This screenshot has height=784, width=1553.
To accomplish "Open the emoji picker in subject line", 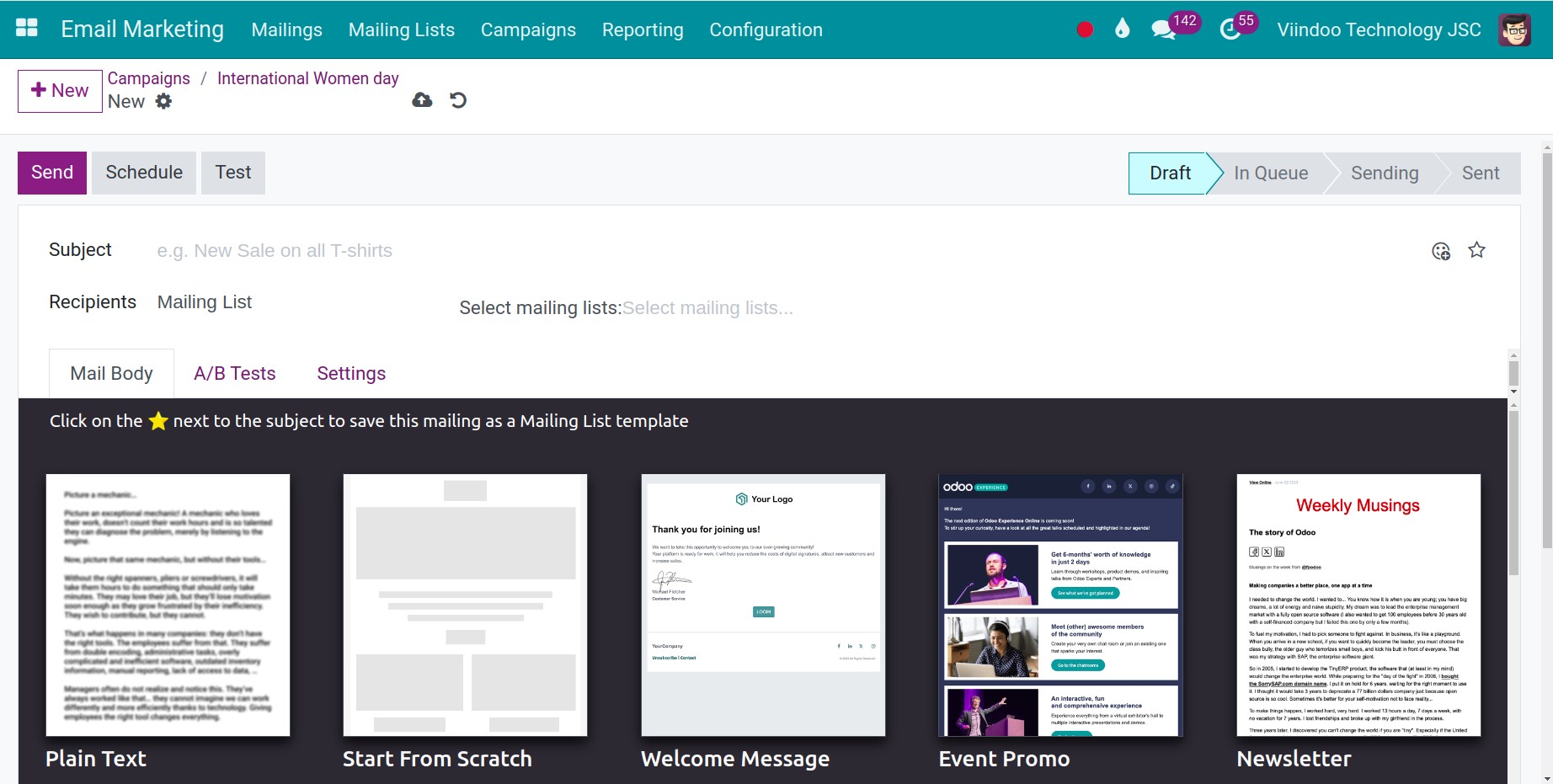I will (x=1441, y=251).
